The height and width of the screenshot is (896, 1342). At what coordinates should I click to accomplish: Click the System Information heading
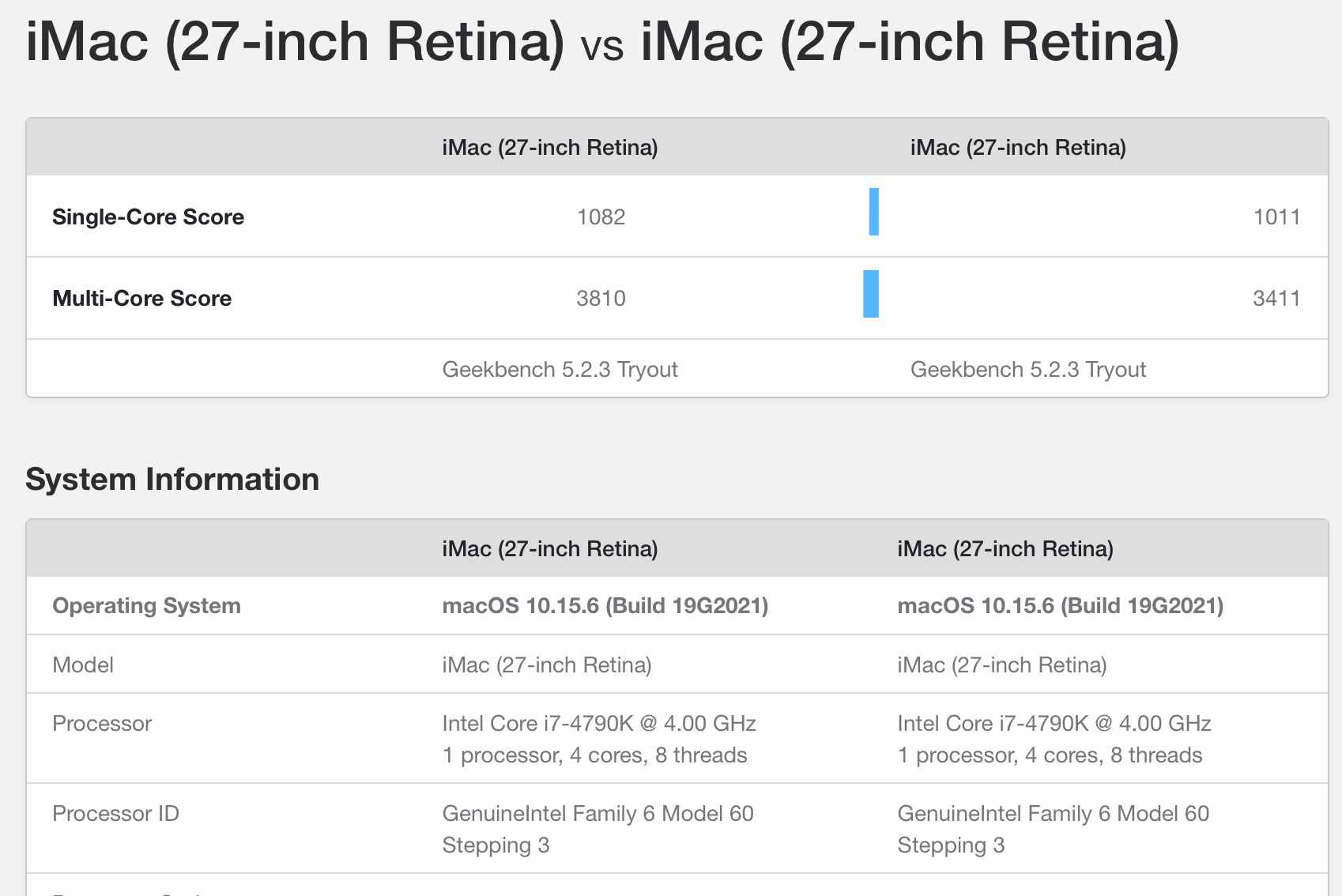click(172, 480)
